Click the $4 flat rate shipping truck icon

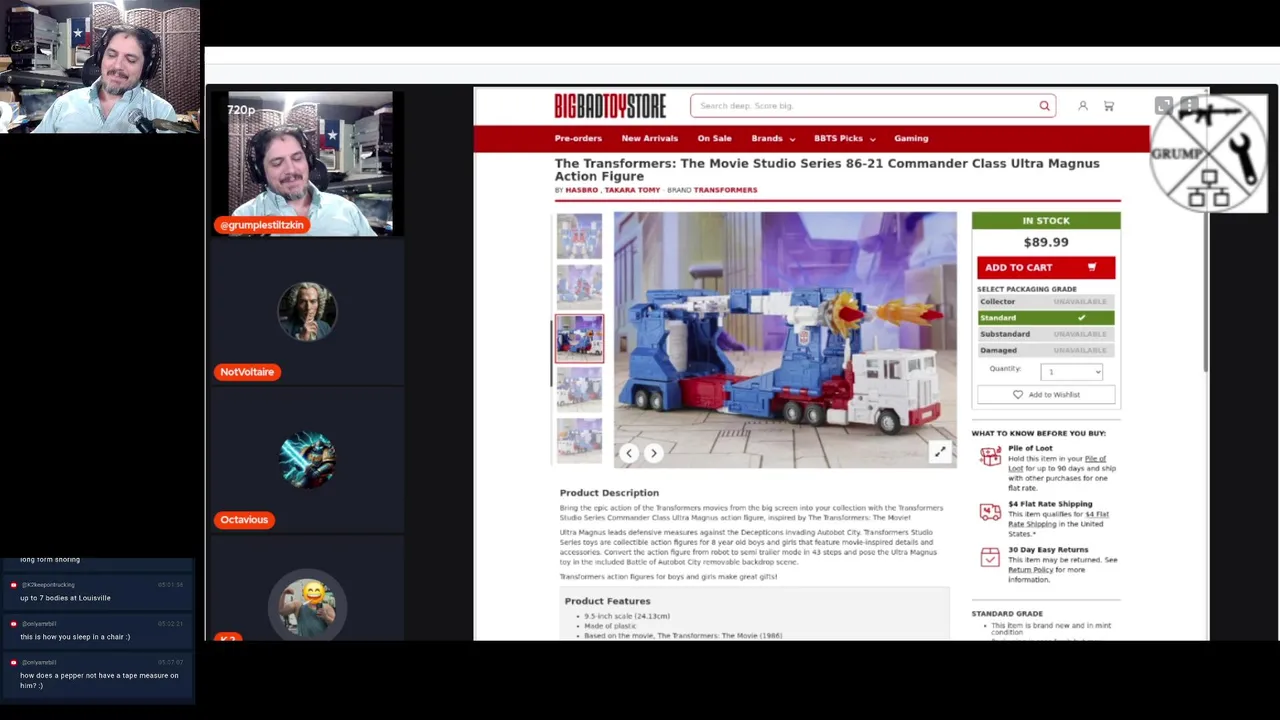990,512
